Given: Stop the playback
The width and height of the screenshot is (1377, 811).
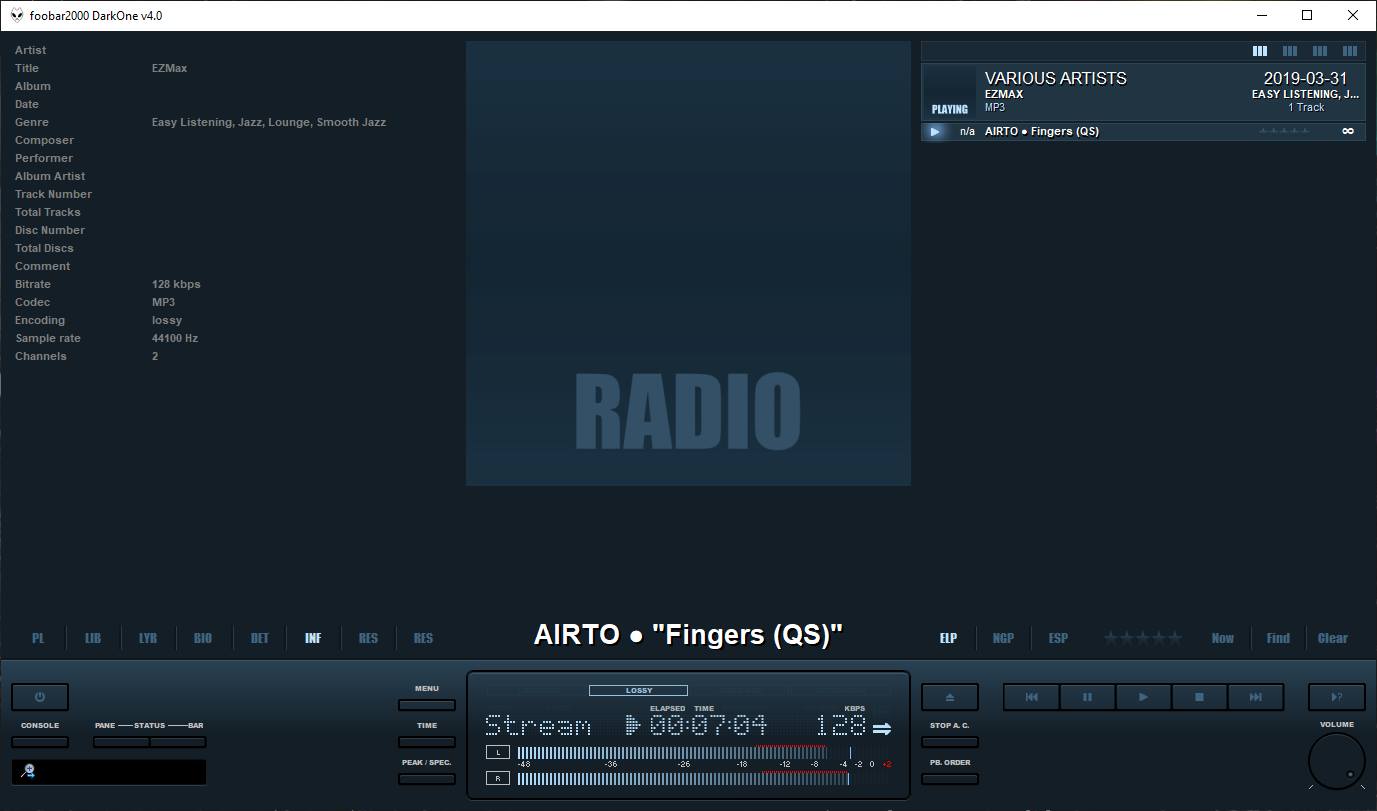Looking at the screenshot, I should tap(1199, 697).
